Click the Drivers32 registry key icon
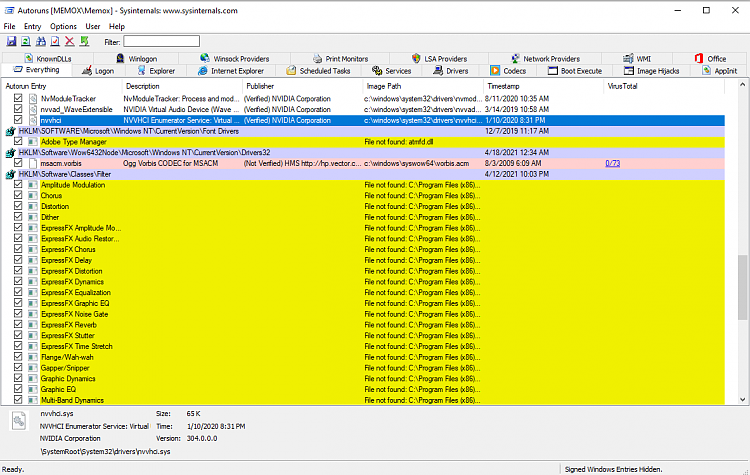This screenshot has width=750, height=475. [x=11, y=153]
